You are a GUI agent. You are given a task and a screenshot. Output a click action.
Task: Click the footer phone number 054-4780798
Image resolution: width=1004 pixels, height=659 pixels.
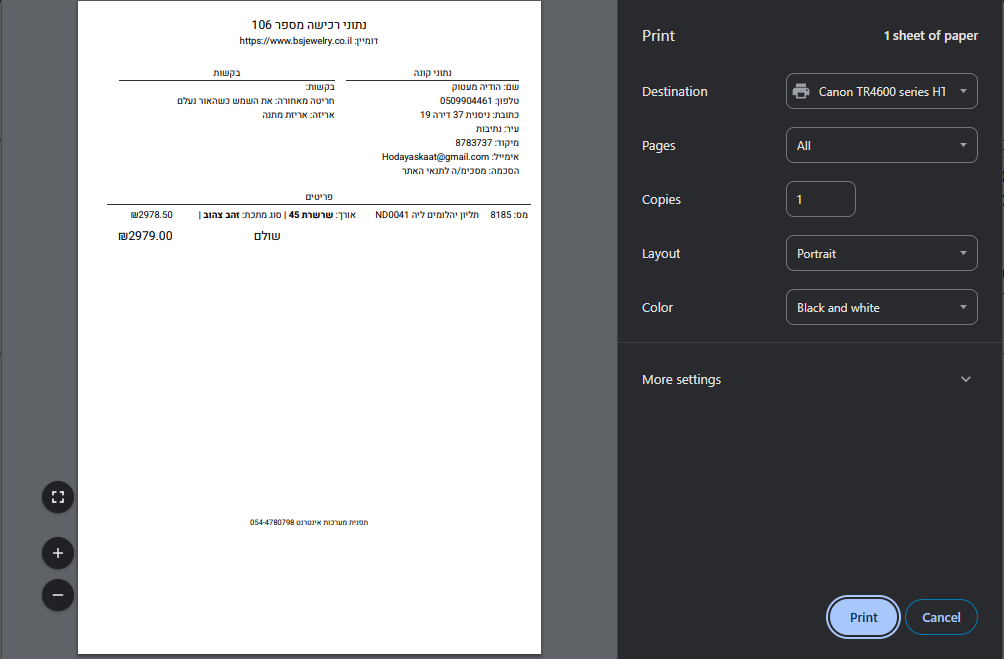point(272,523)
